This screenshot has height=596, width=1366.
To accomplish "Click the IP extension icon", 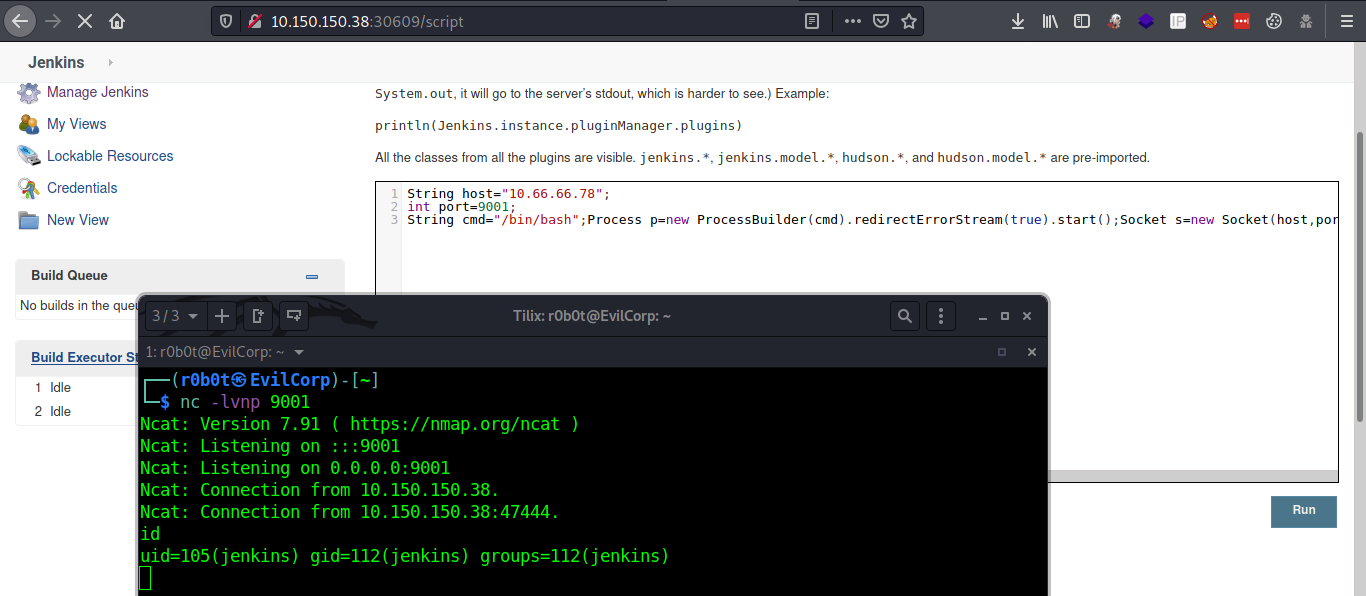I will [1178, 21].
